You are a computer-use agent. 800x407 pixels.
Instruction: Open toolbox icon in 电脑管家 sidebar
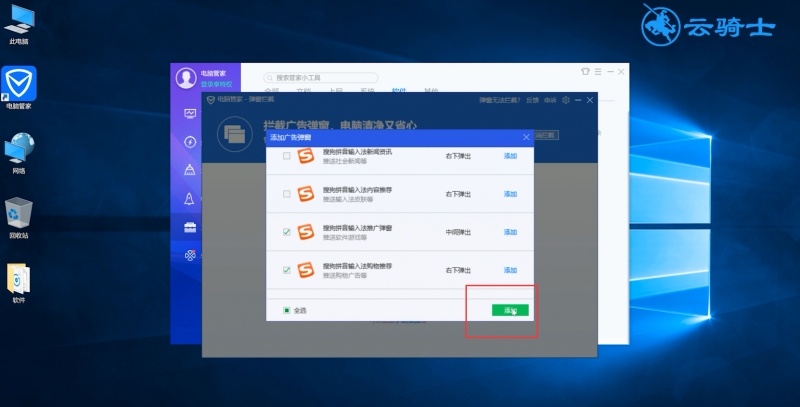(190, 227)
